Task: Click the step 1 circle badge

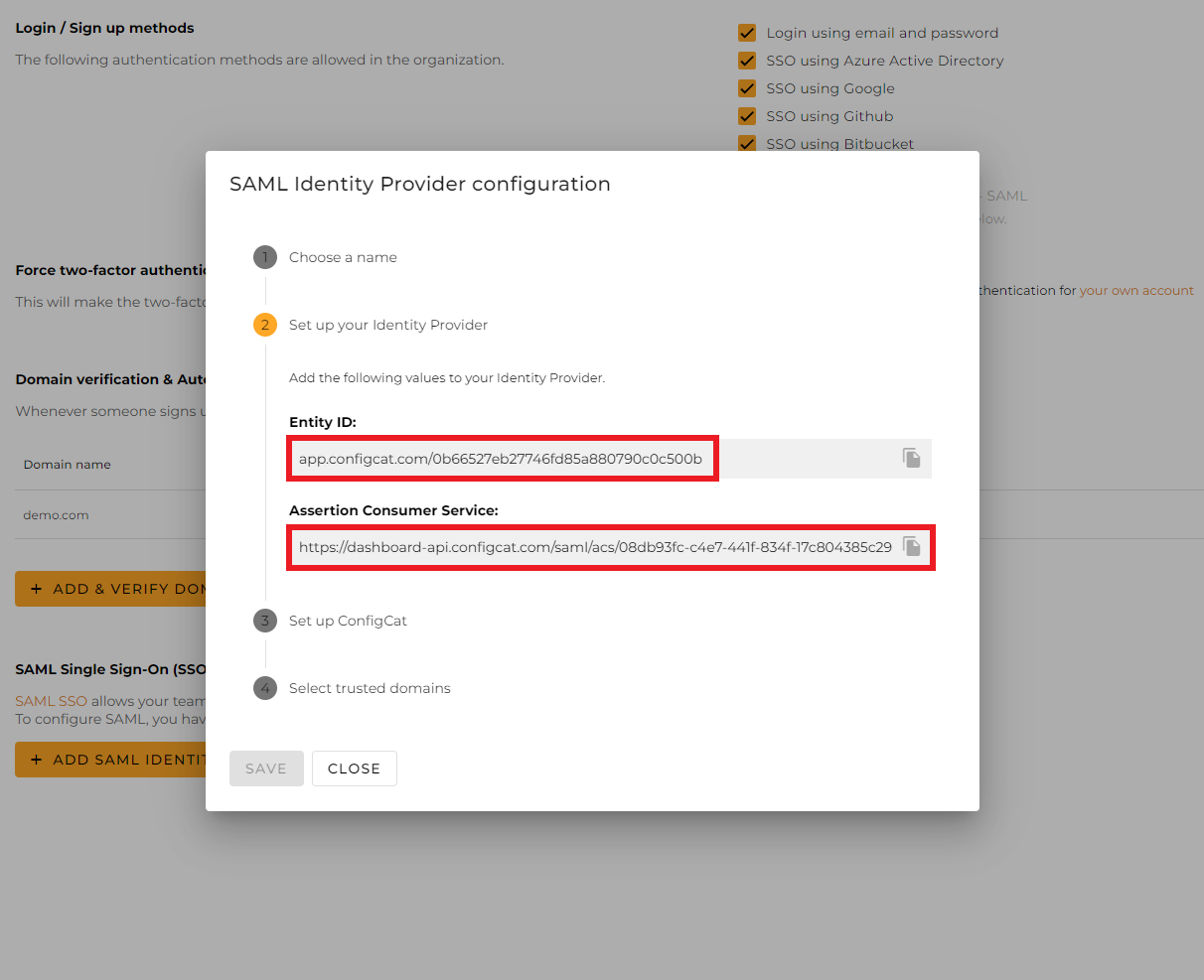Action: pos(264,256)
